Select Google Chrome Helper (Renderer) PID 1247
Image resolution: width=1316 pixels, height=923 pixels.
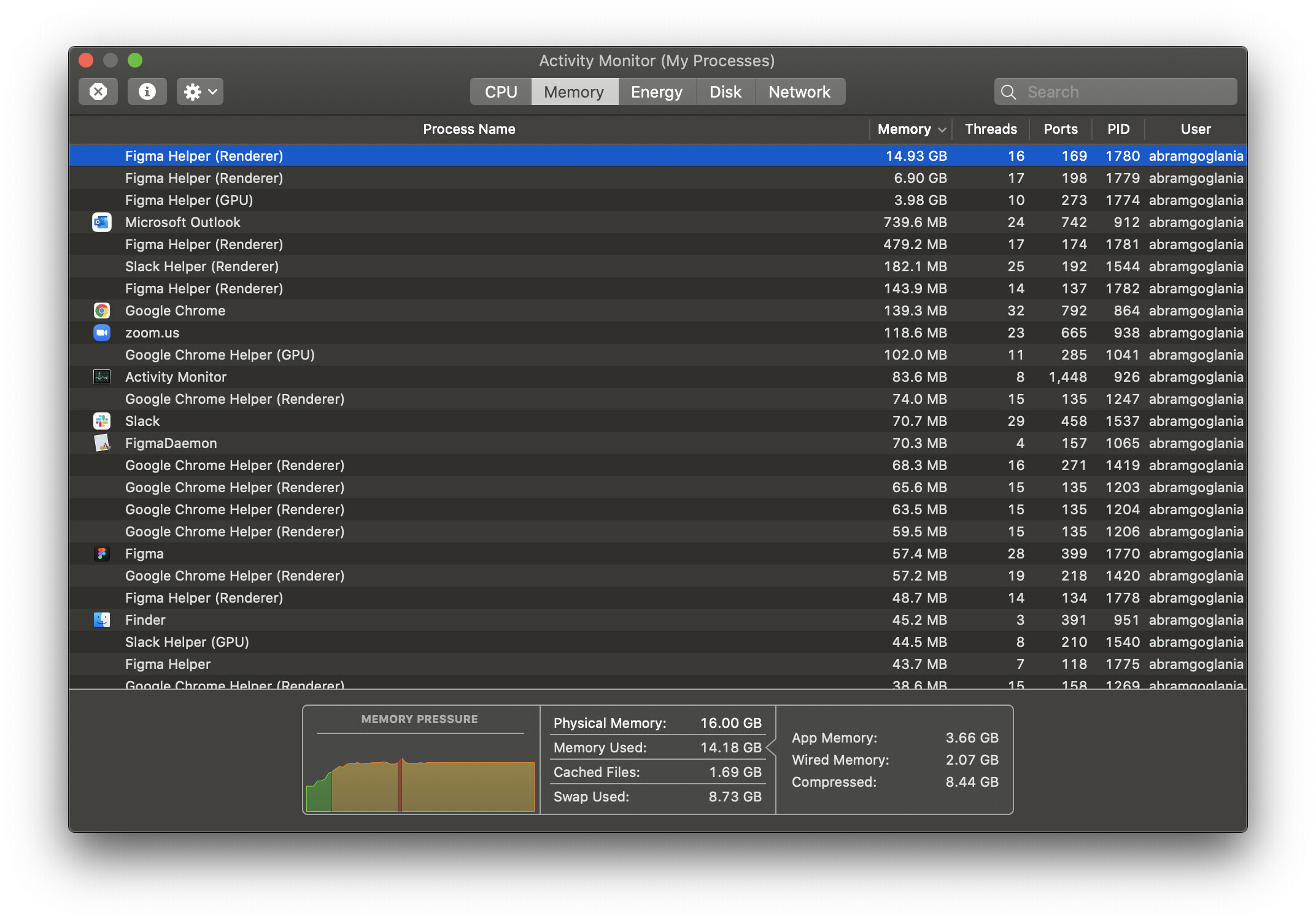(x=658, y=399)
